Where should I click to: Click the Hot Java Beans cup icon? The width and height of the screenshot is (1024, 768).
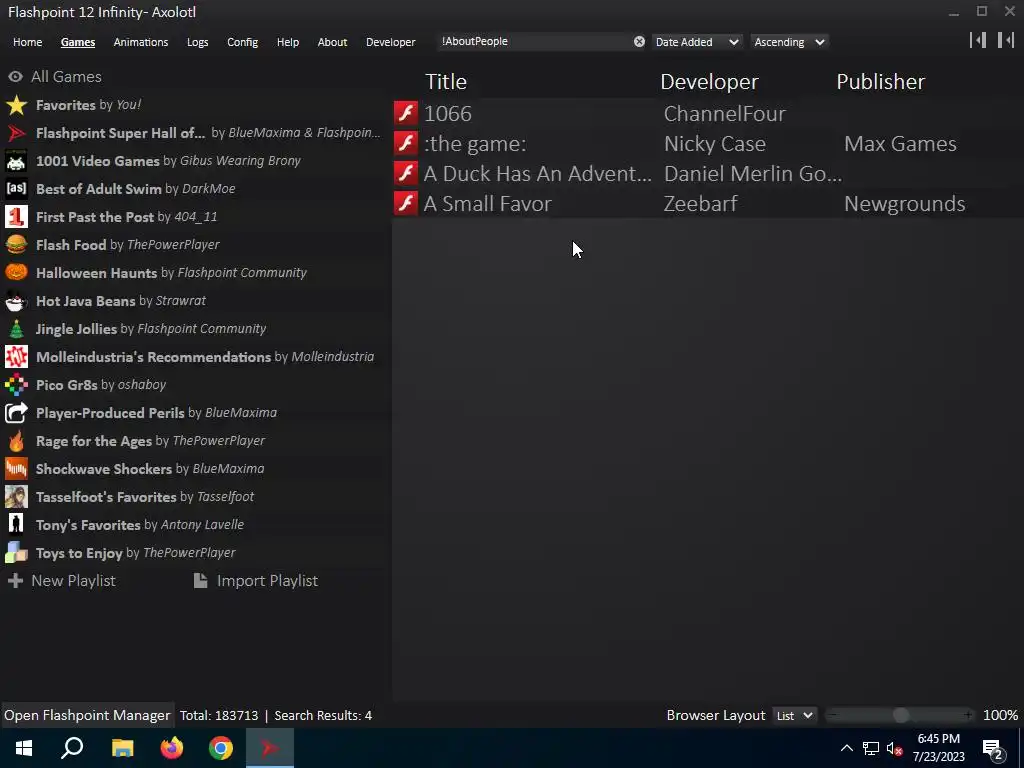(16, 301)
